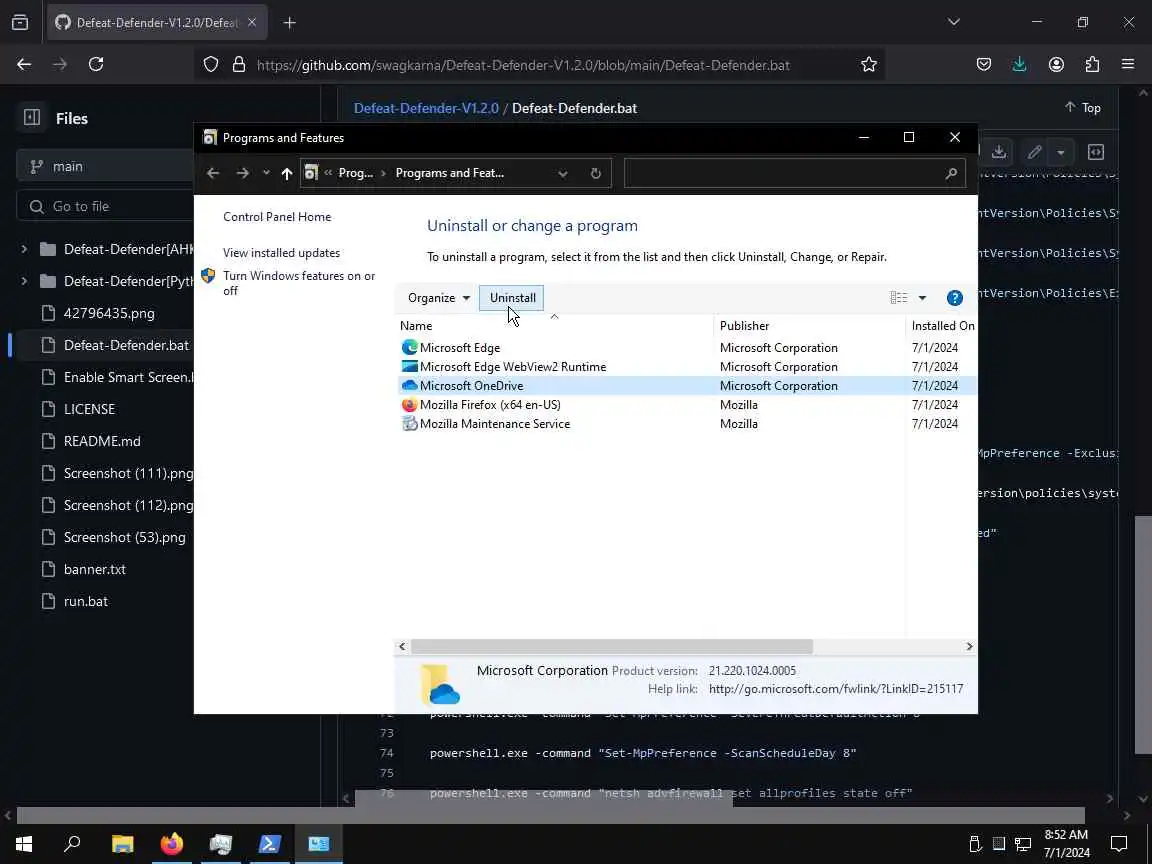This screenshot has height=864, width=1152.
Task: Open Firefox downloads panel
Action: click(1019, 65)
